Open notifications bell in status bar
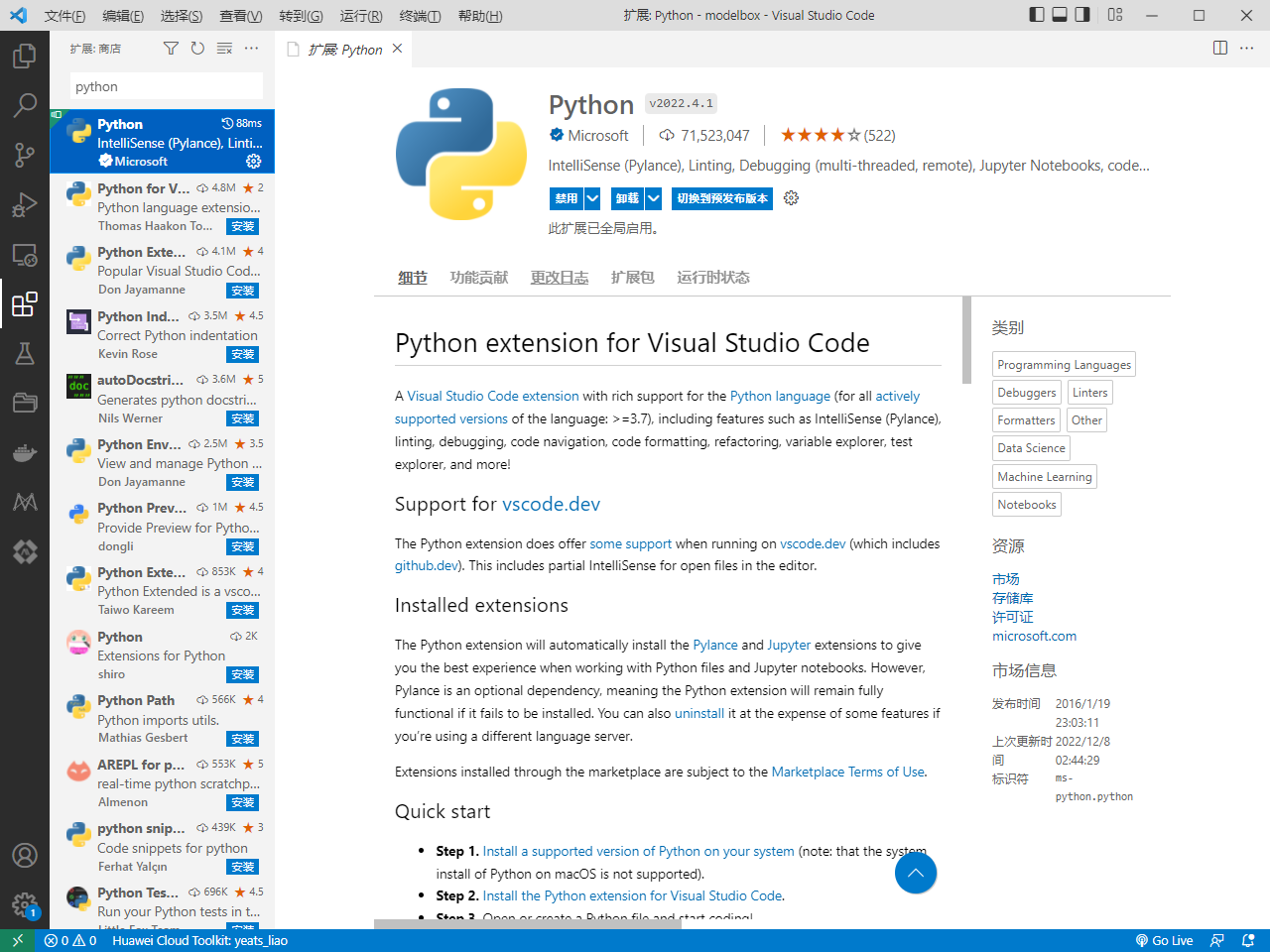Image resolution: width=1270 pixels, height=952 pixels. point(1249,940)
